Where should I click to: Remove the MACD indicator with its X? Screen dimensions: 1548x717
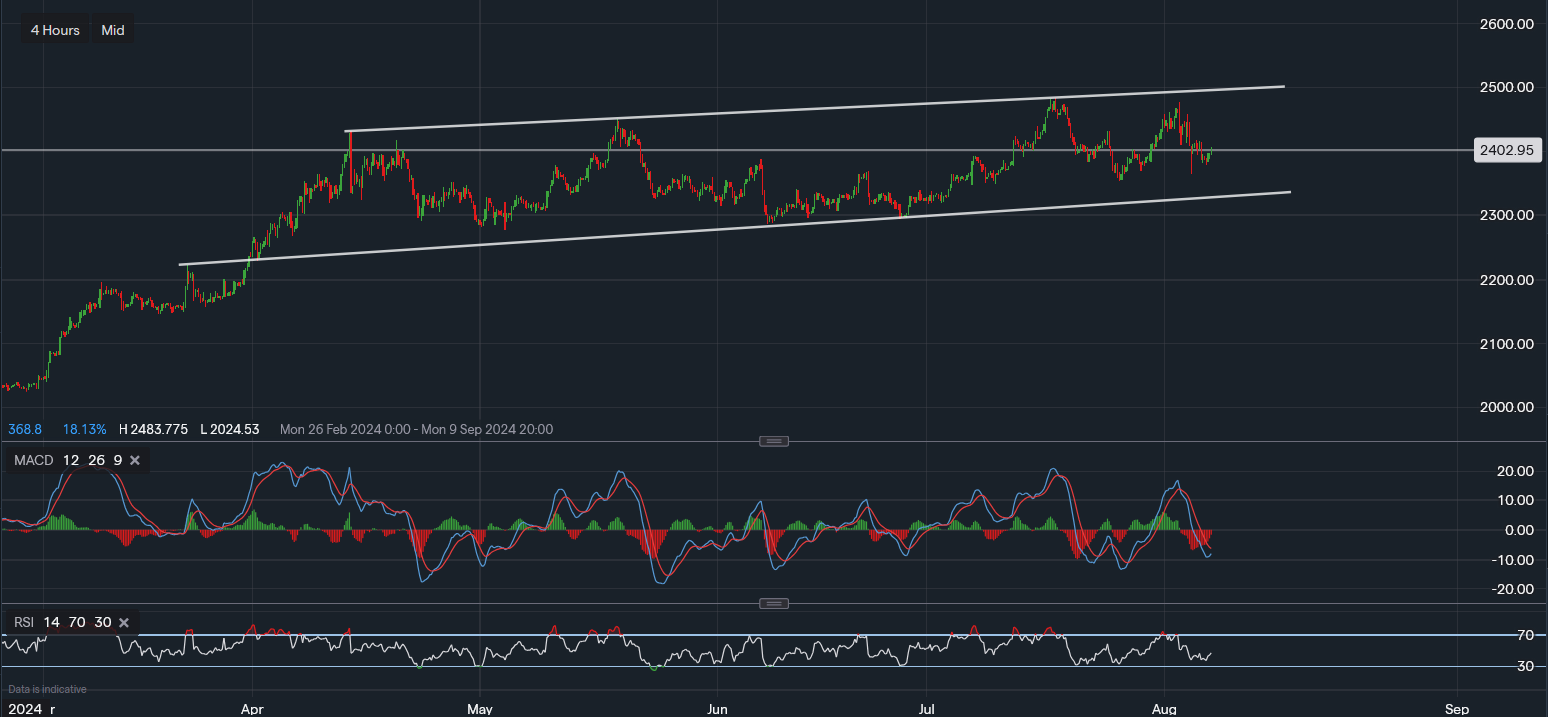[135, 460]
